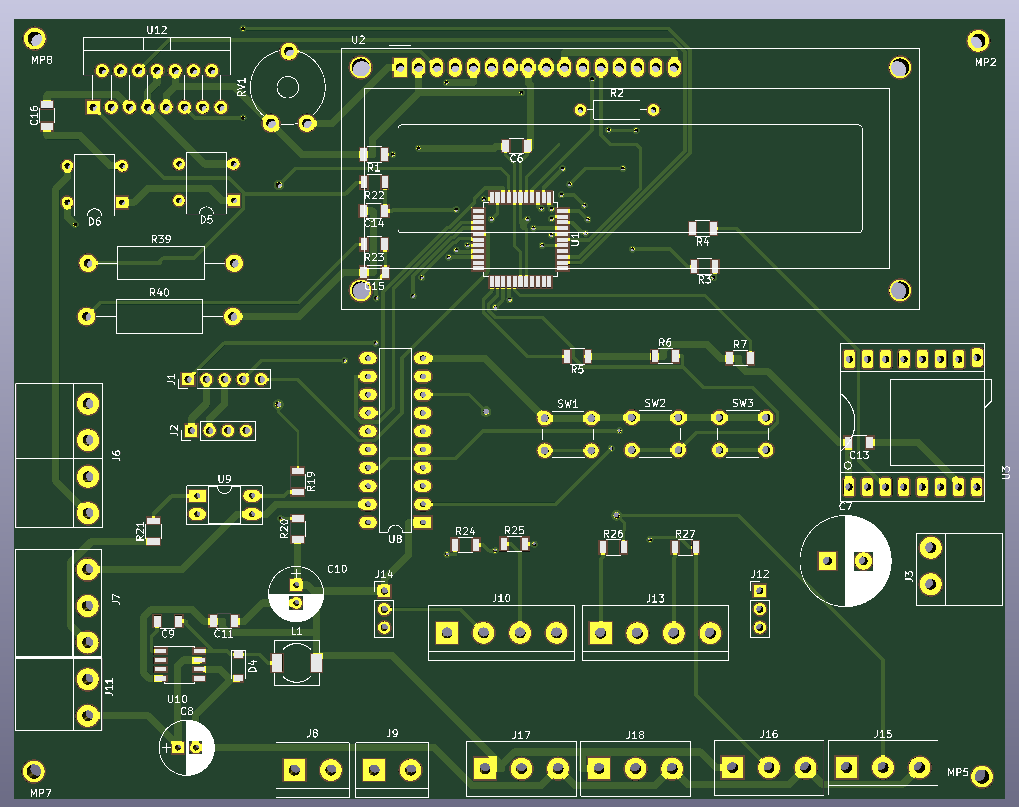Click the R1 label text
1019x807 pixels.
point(374,168)
